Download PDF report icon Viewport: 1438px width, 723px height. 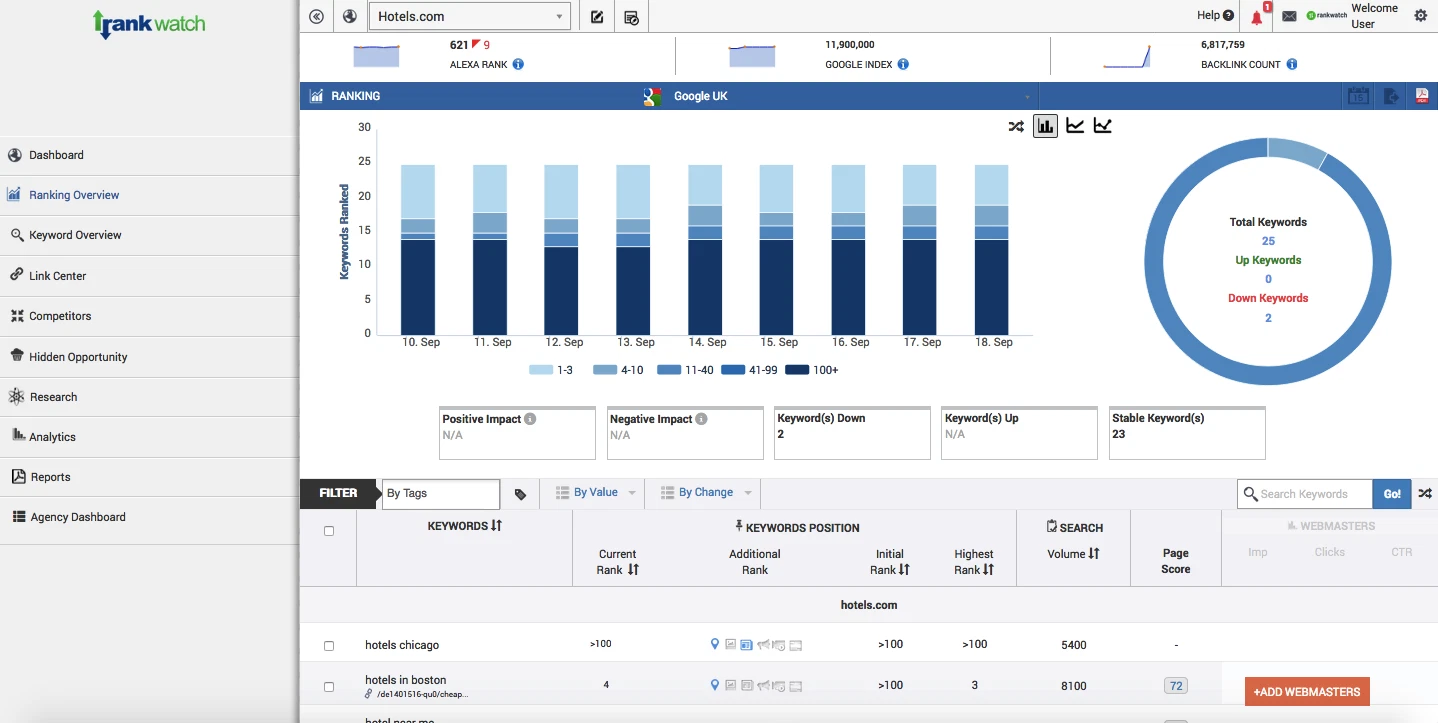click(x=1422, y=96)
